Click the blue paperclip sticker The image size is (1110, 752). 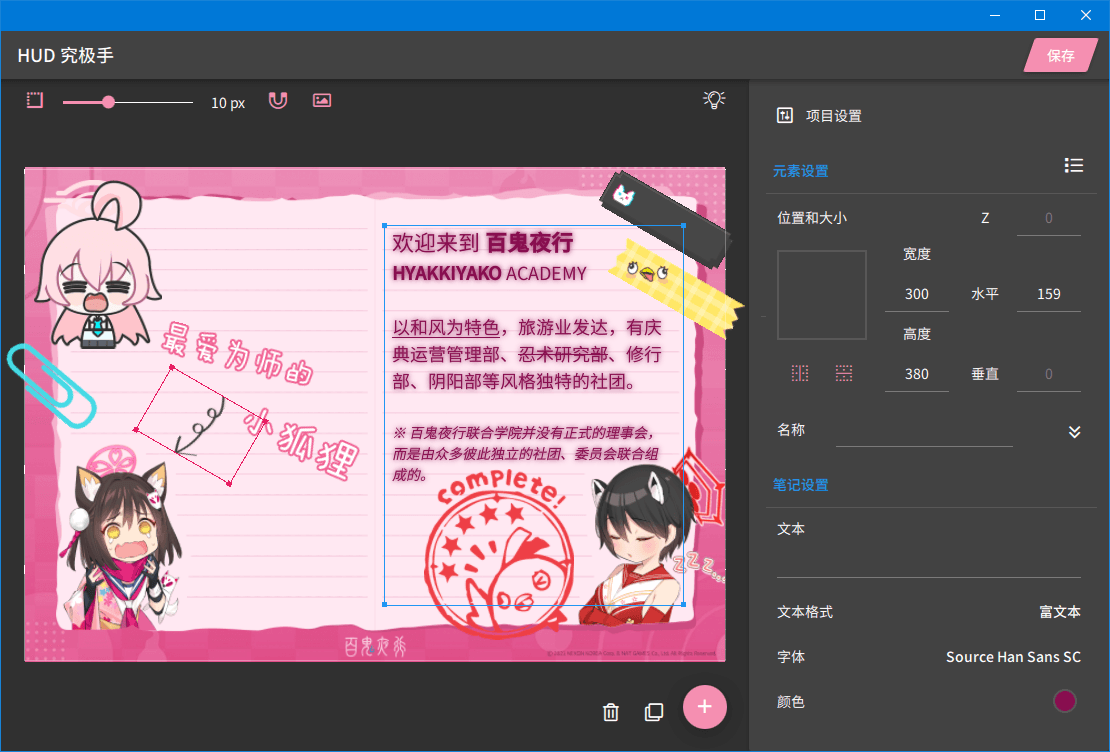51,386
